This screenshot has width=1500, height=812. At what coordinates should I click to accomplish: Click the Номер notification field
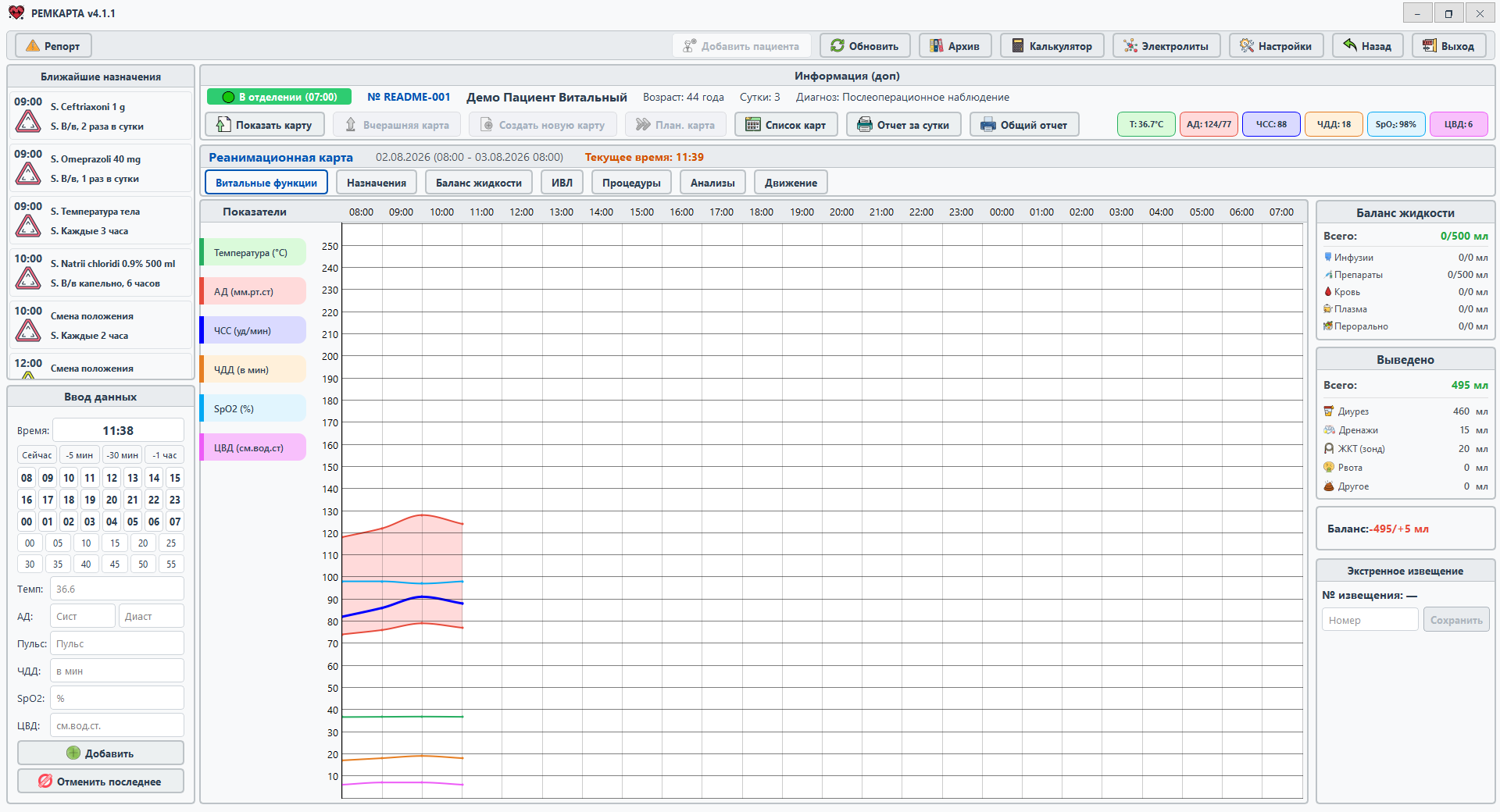(1370, 620)
